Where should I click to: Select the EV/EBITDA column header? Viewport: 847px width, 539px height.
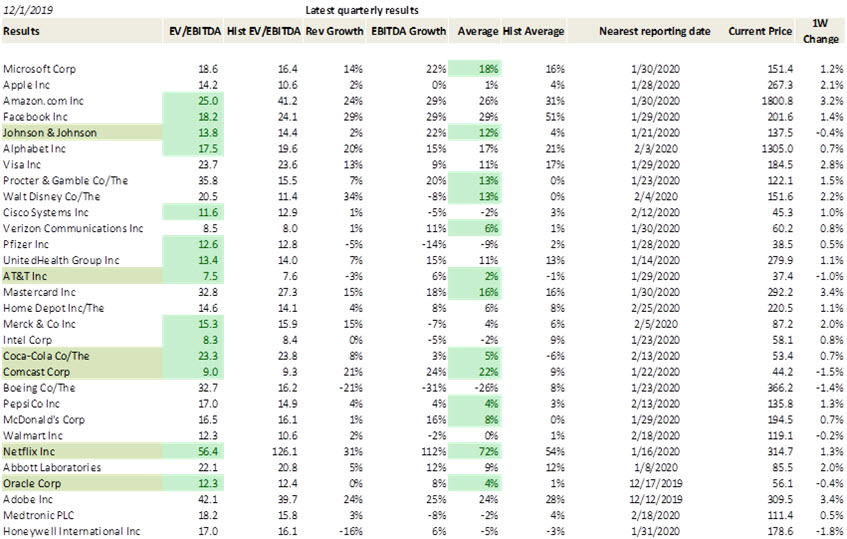point(194,31)
